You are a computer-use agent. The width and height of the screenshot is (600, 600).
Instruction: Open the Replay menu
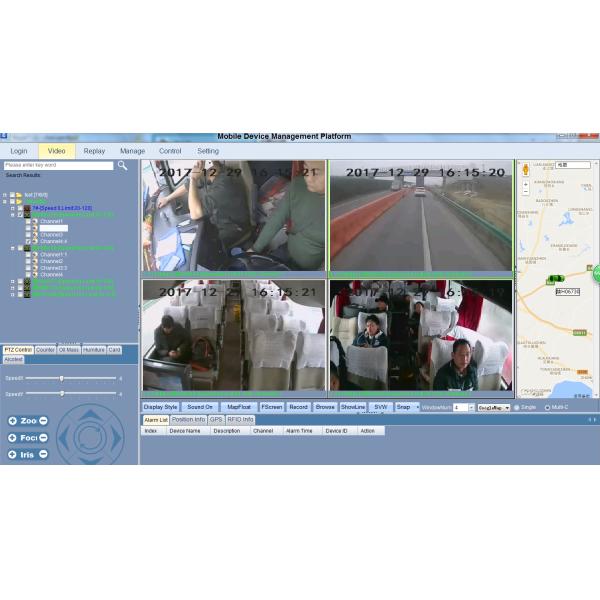click(x=94, y=151)
